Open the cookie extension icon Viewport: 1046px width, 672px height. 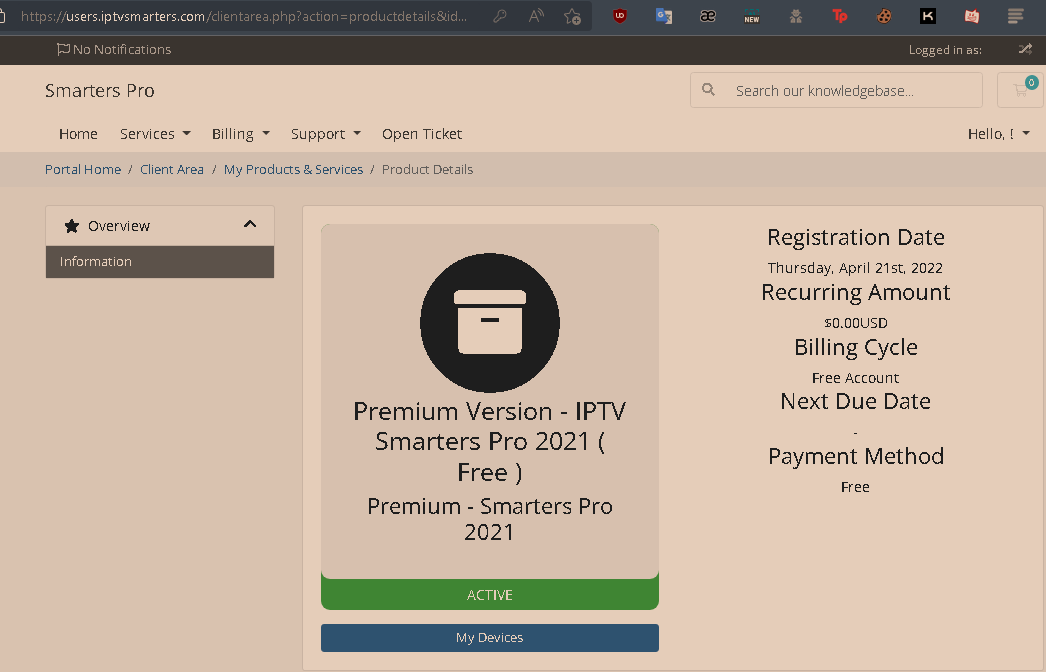[x=884, y=16]
